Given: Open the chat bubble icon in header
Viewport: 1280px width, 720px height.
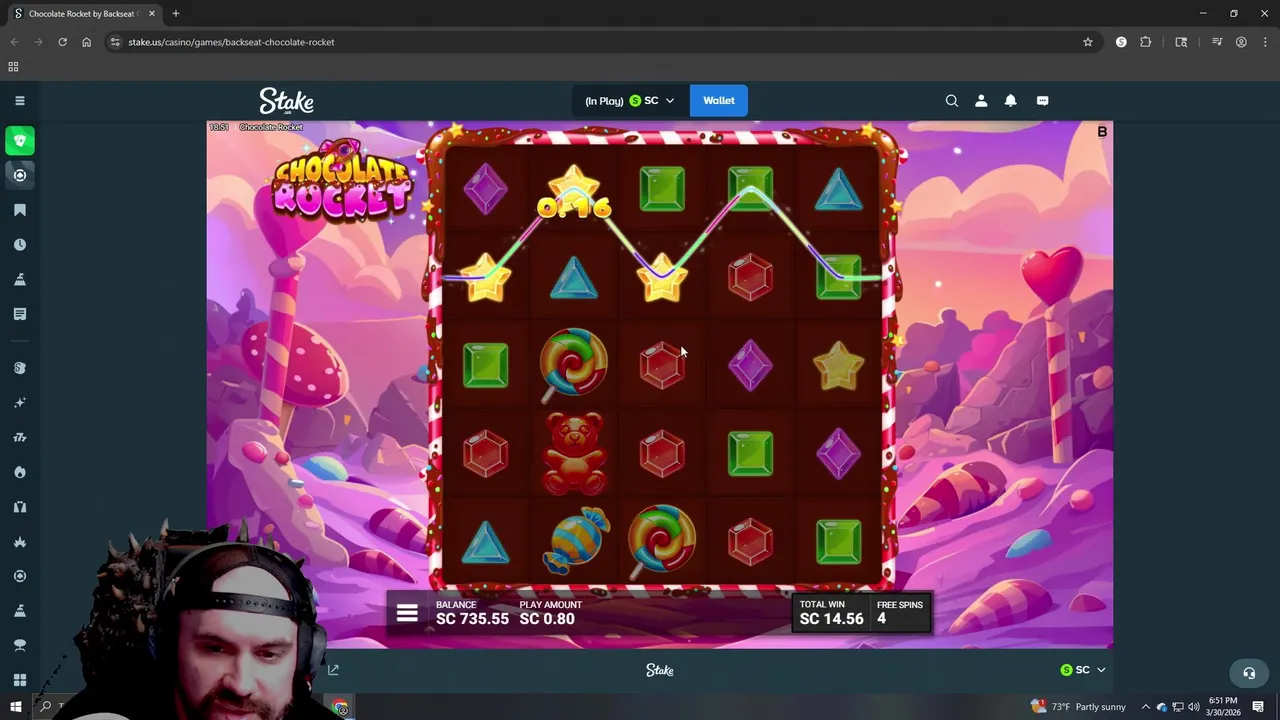Looking at the screenshot, I should click(1042, 100).
